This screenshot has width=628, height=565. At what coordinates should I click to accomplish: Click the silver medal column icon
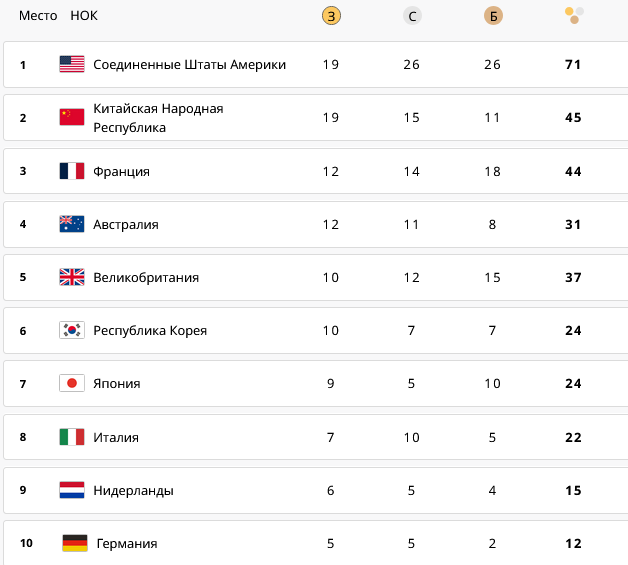412,16
